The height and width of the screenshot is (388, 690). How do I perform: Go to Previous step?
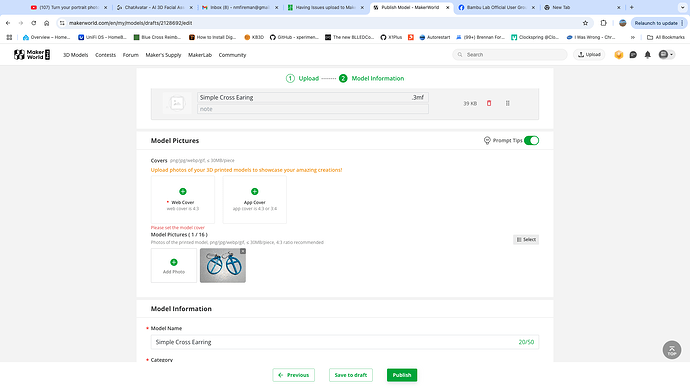coord(294,375)
